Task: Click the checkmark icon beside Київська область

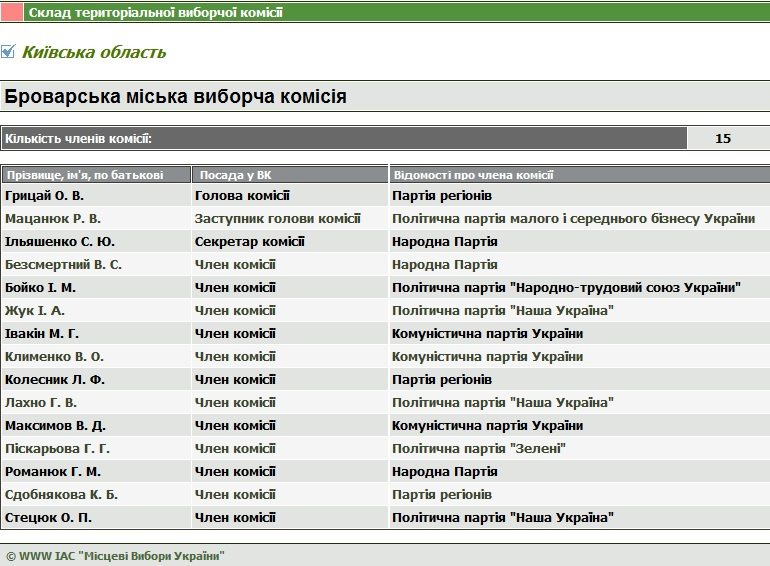Action: (8, 51)
